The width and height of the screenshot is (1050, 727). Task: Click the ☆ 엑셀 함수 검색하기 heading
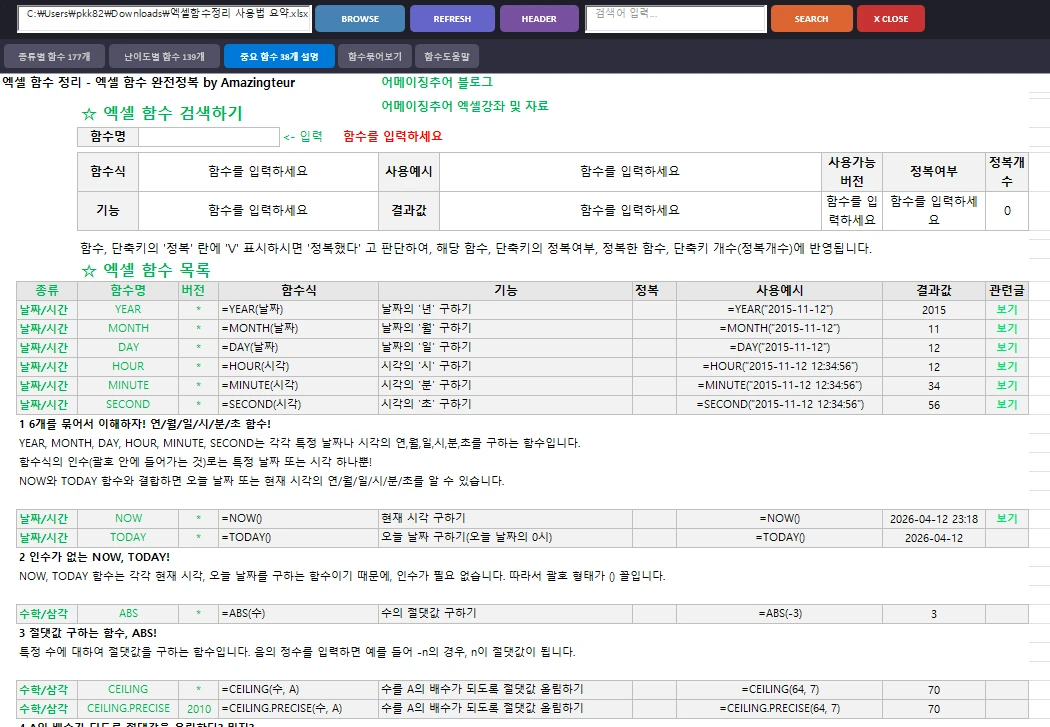click(x=161, y=113)
